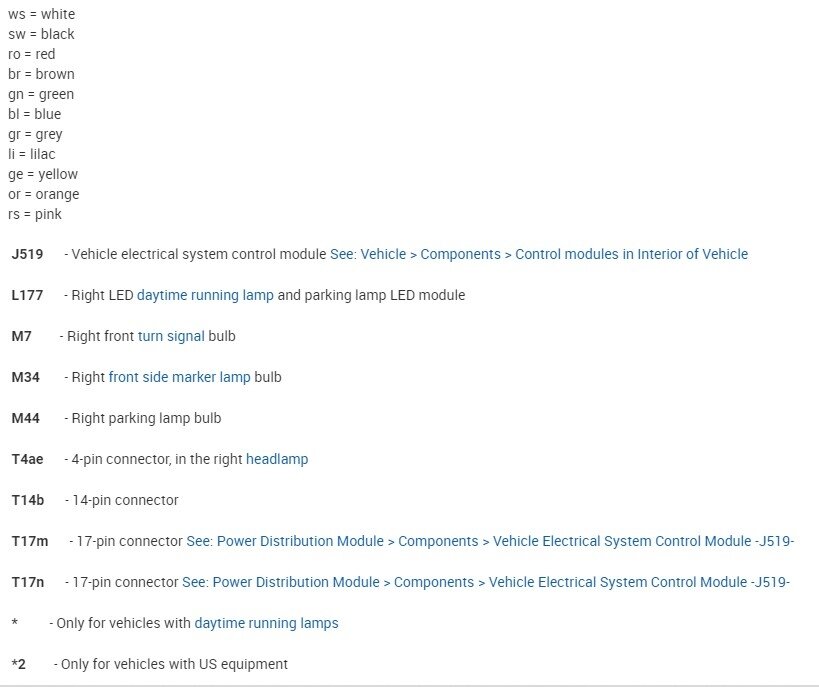This screenshot has height=687, width=819.
Task: Select the 'rs = pink' legend entry
Action: (35, 214)
